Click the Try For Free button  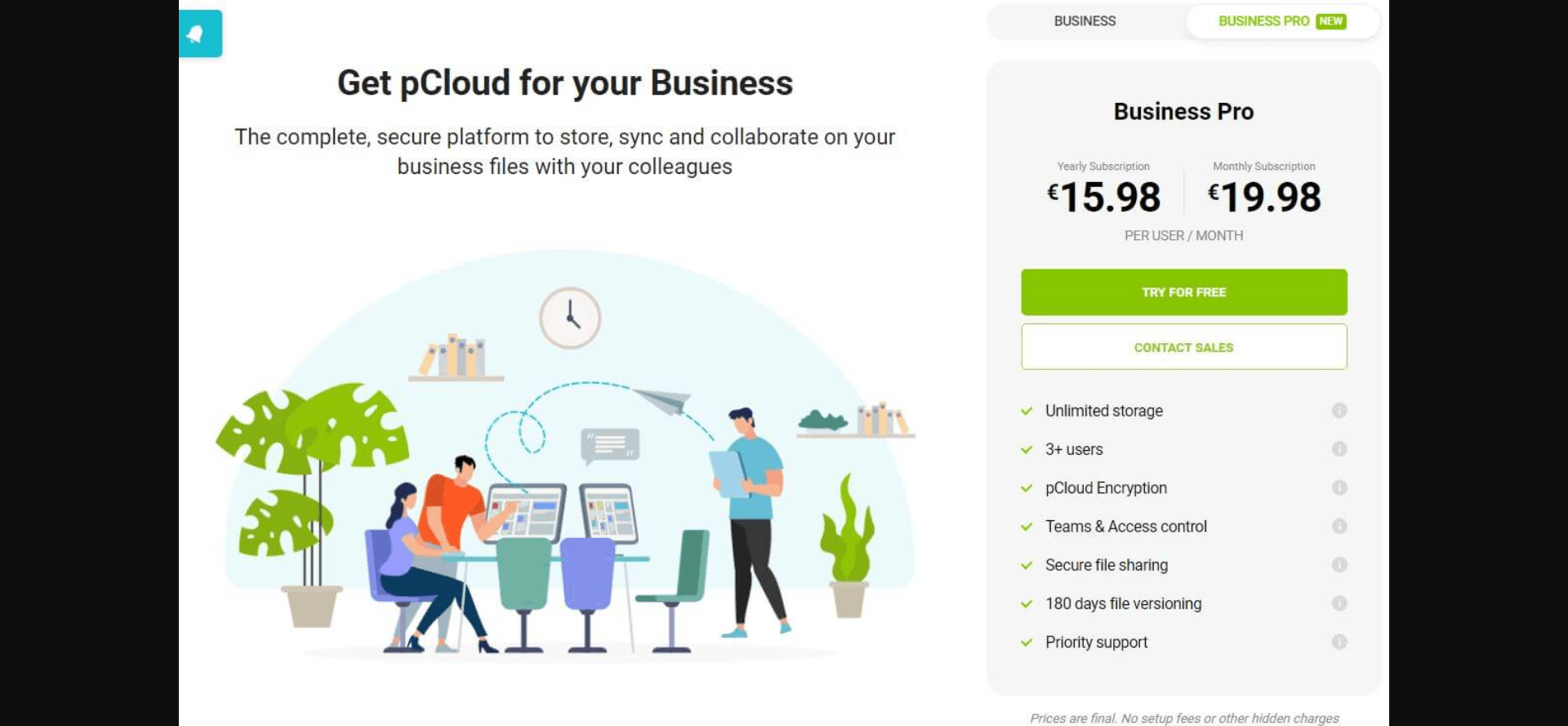pos(1183,292)
